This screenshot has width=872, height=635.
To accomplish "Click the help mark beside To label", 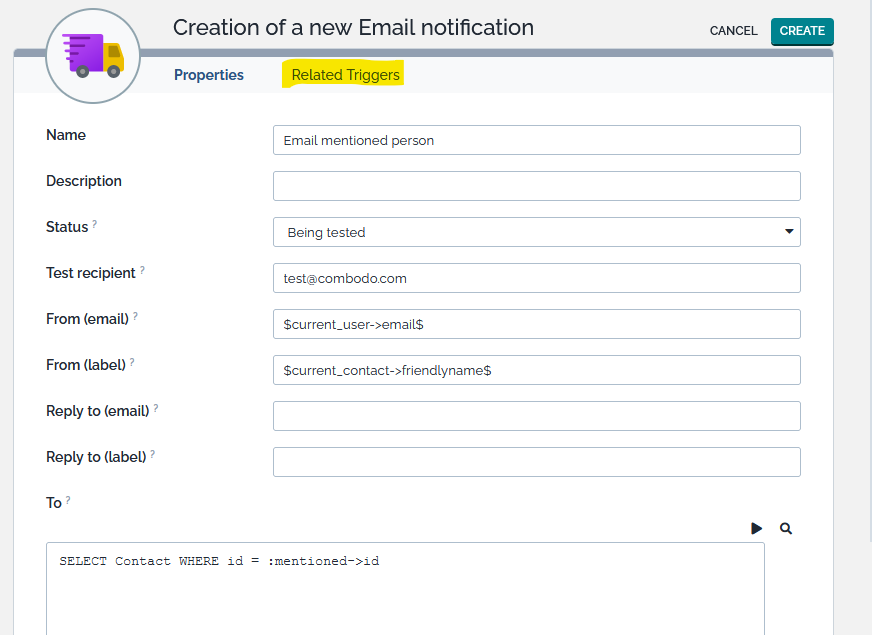I will coord(68,501).
